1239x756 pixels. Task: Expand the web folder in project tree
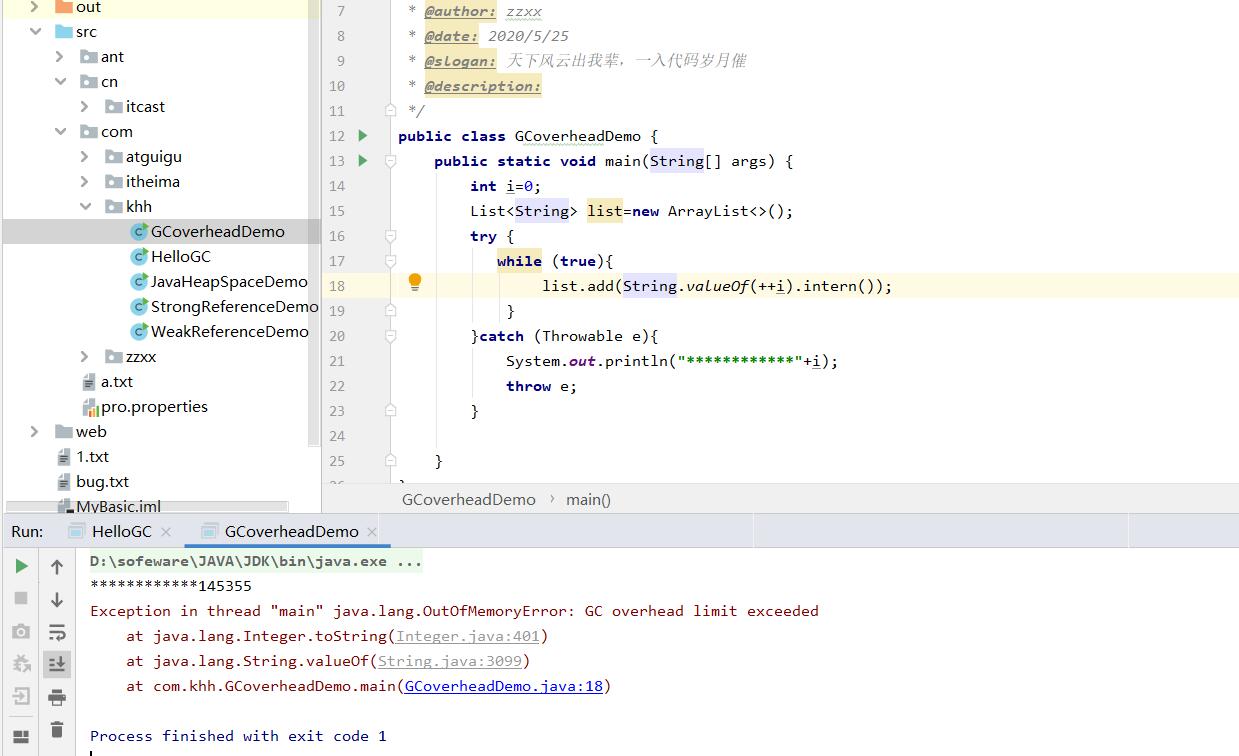pyautogui.click(x=35, y=432)
